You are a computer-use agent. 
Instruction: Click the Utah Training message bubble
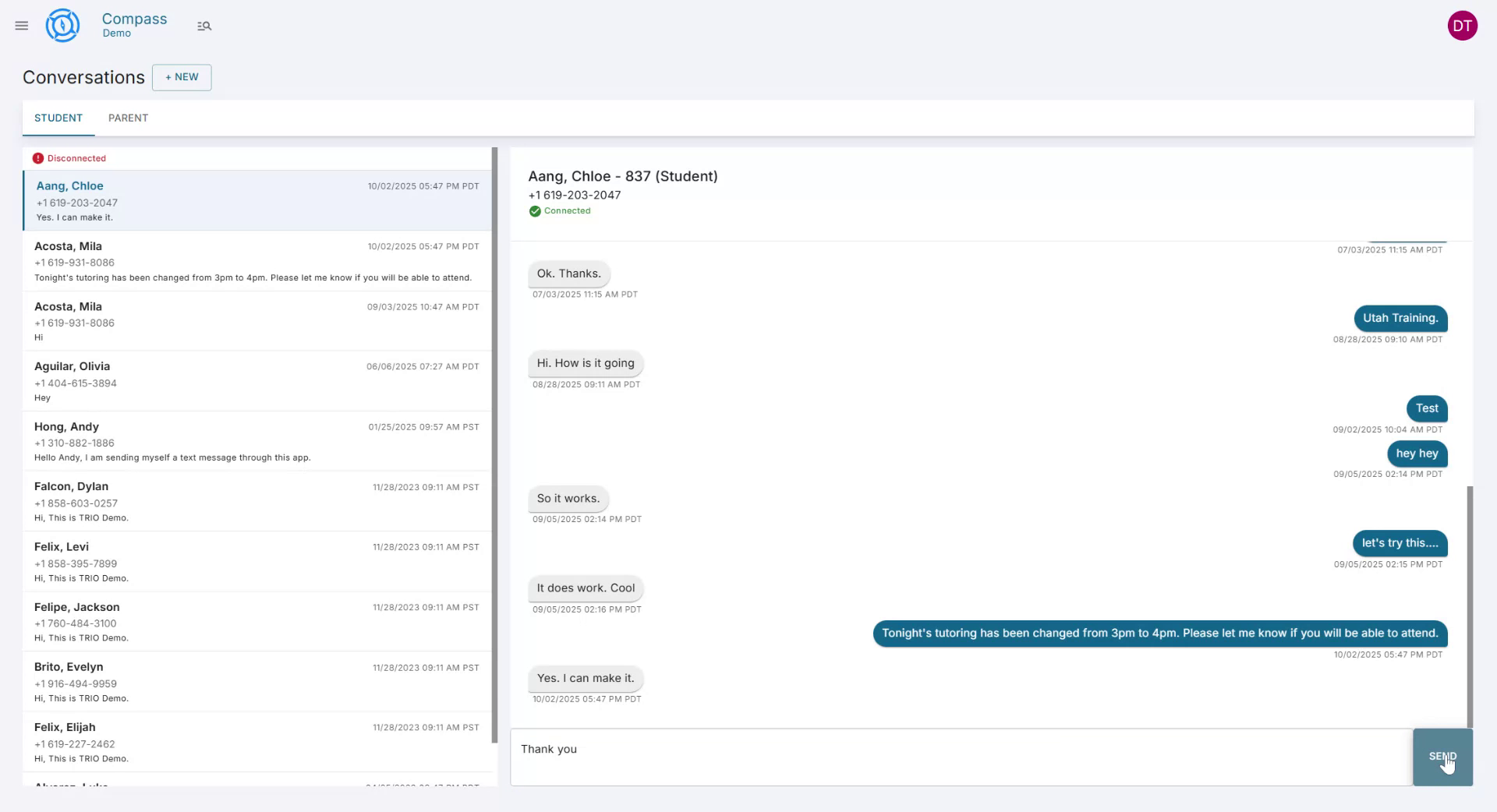click(x=1400, y=318)
